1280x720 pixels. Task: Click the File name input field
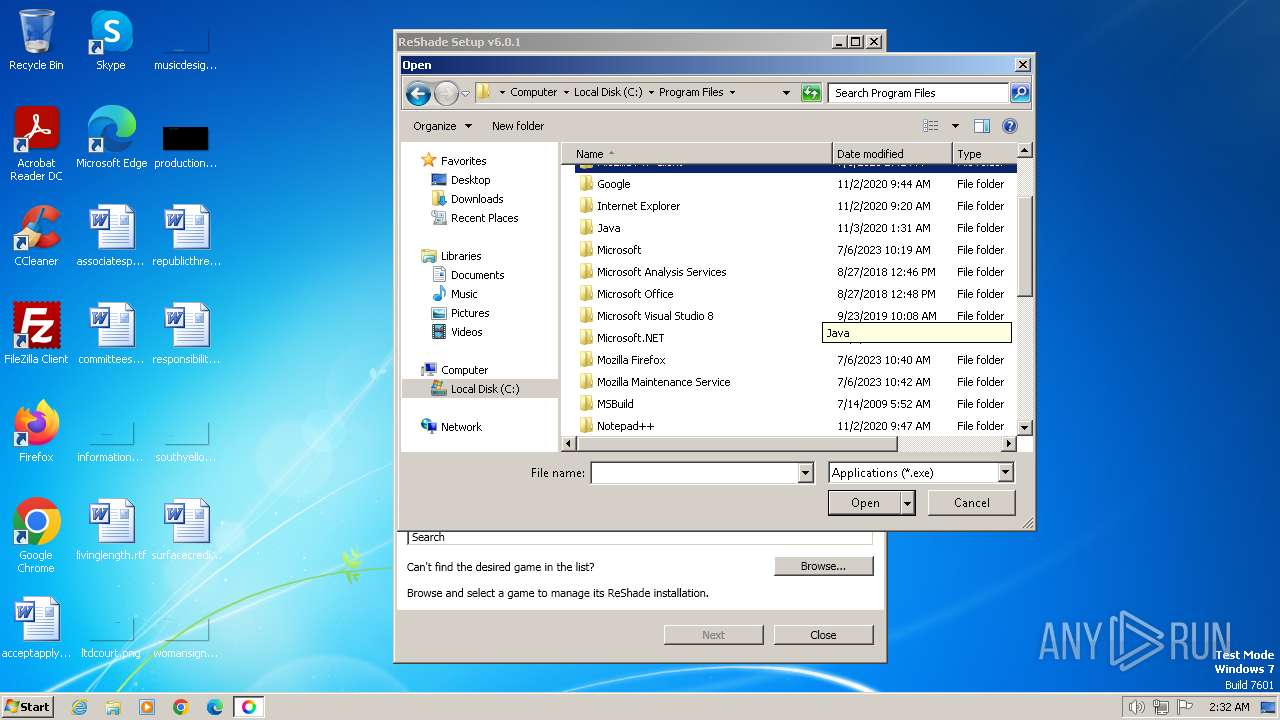tap(695, 473)
